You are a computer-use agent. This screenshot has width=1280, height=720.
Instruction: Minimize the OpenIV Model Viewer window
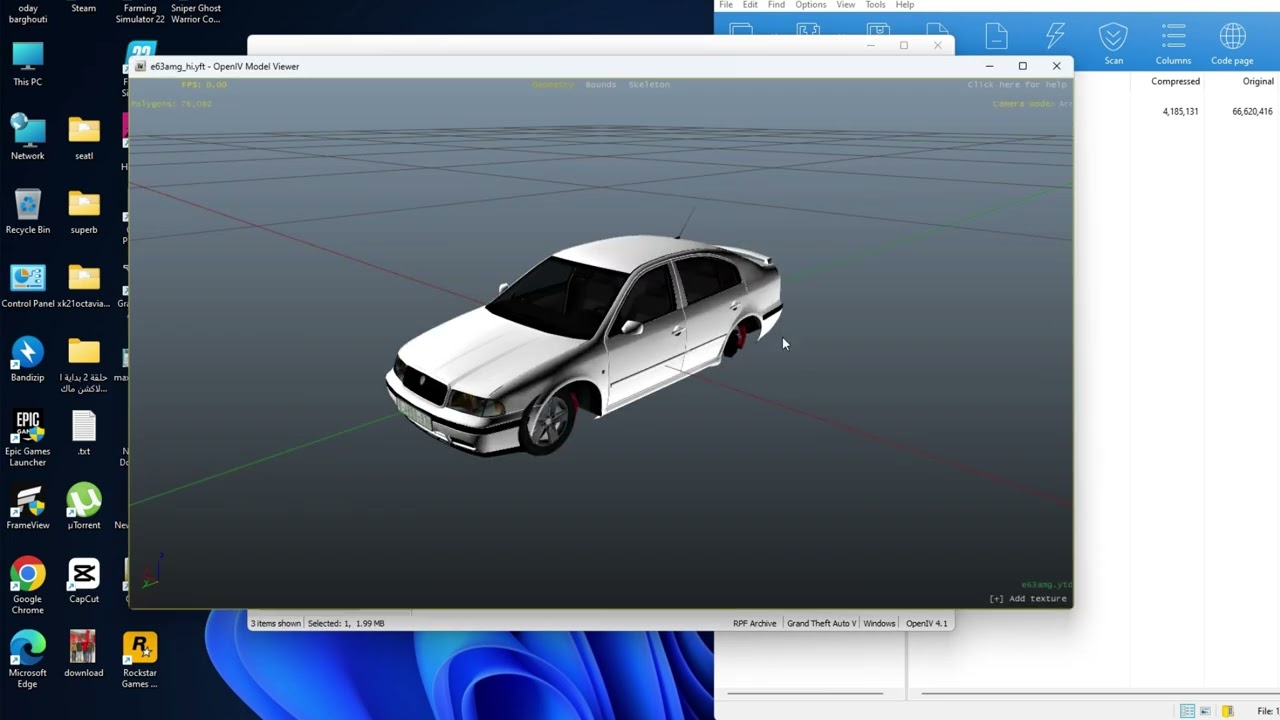click(x=989, y=66)
